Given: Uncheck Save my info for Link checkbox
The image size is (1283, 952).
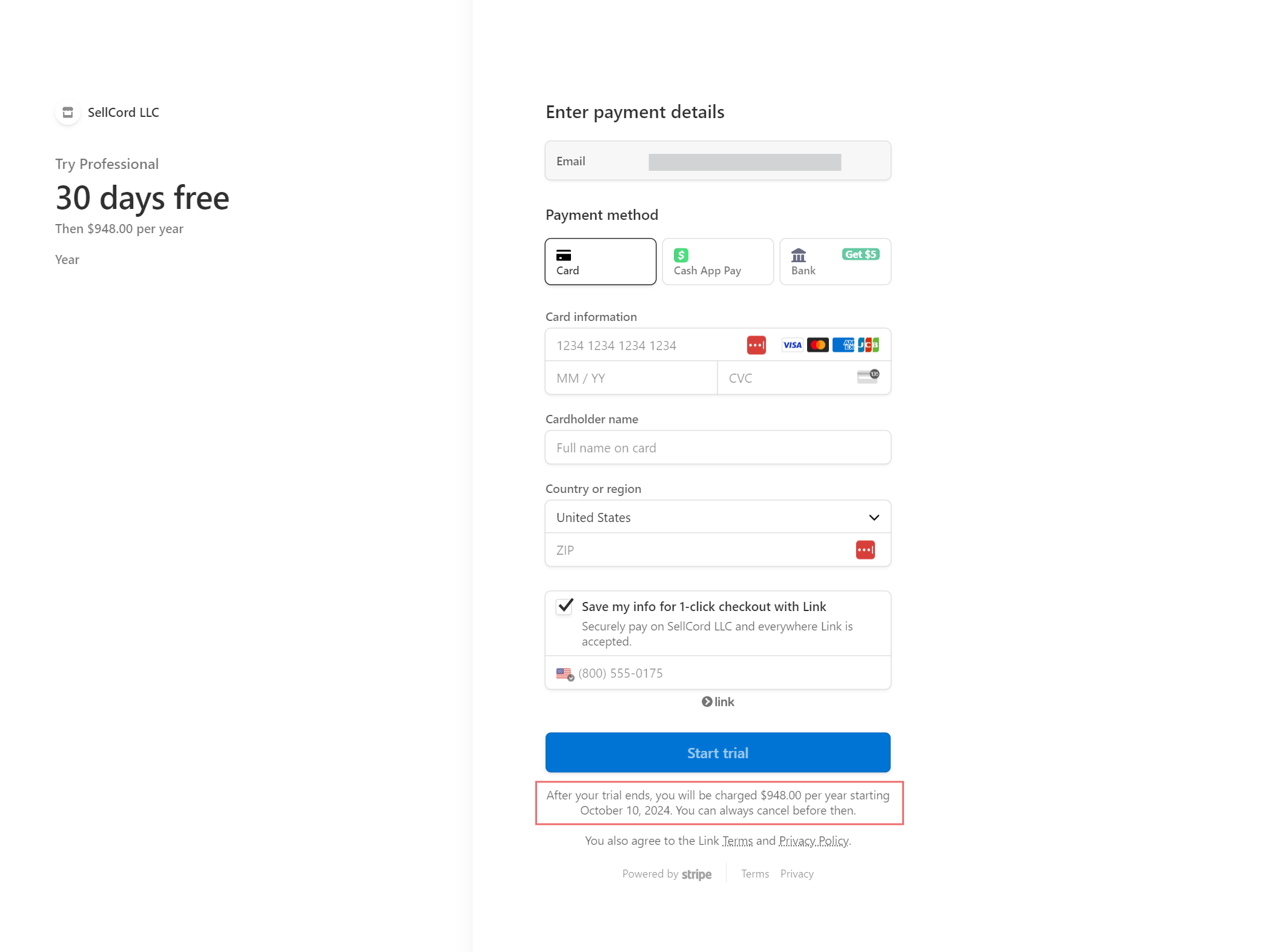Looking at the screenshot, I should click(x=565, y=606).
